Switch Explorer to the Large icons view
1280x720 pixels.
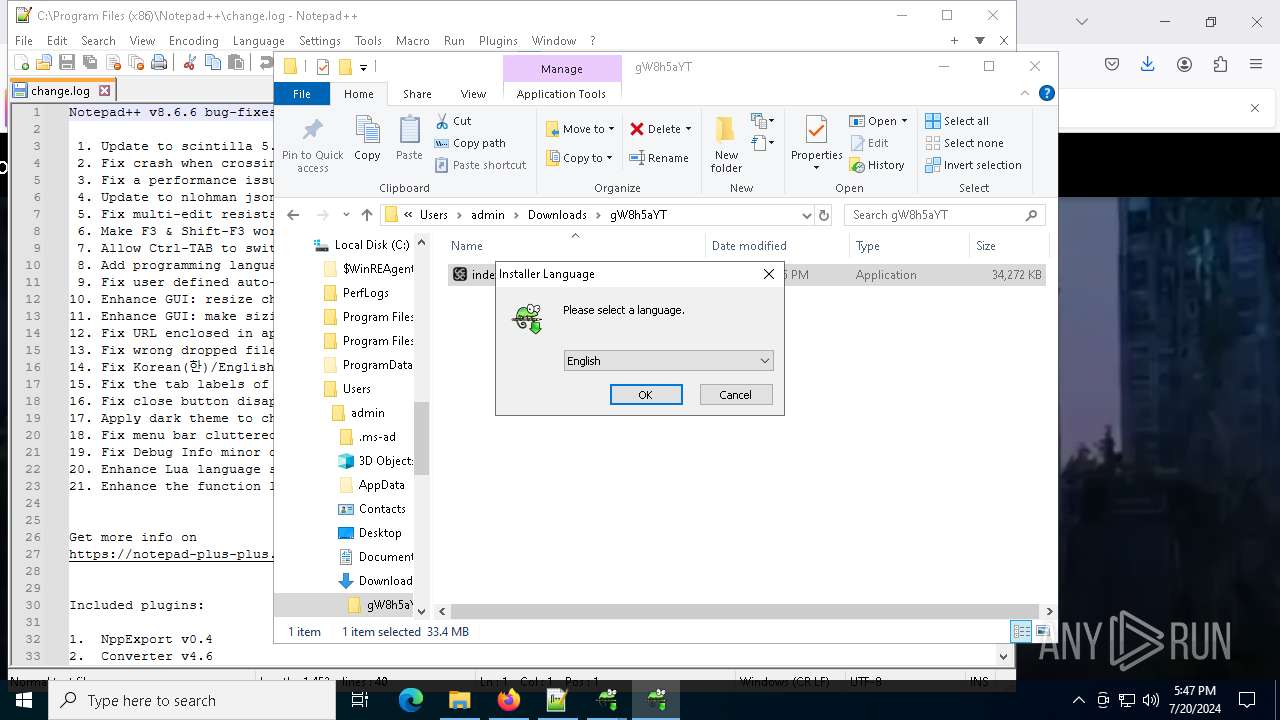click(1042, 631)
